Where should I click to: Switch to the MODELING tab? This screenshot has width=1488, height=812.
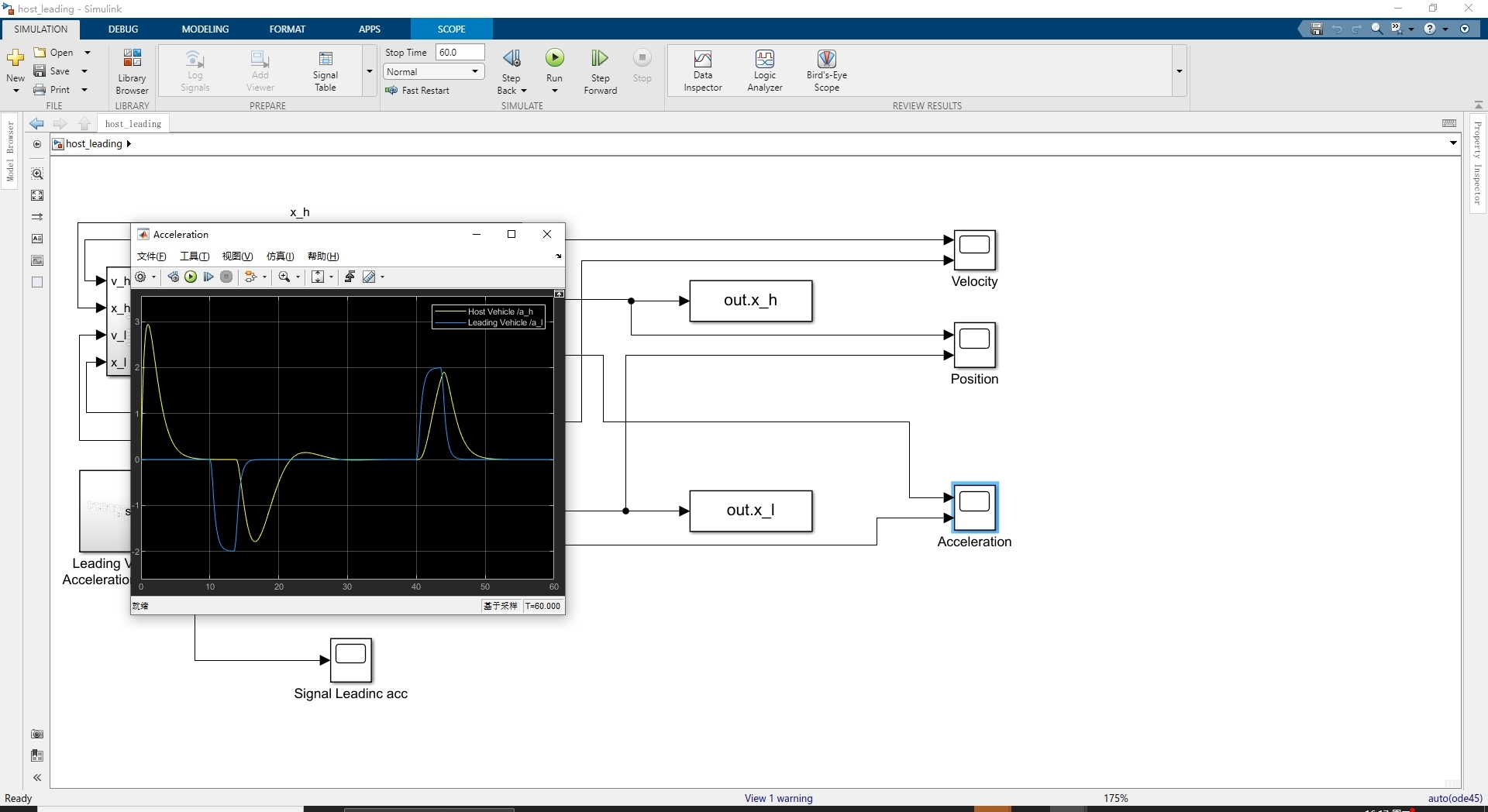(205, 29)
